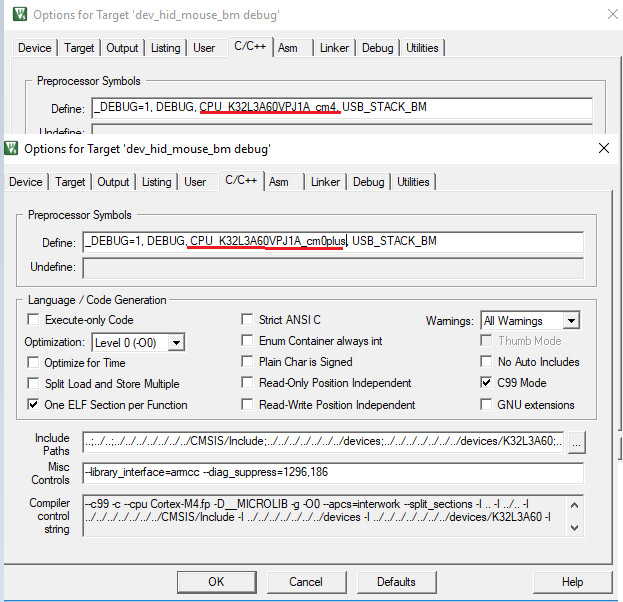Click the Keil icon in the front dialog title bar
The image size is (623, 602).
tap(13, 148)
